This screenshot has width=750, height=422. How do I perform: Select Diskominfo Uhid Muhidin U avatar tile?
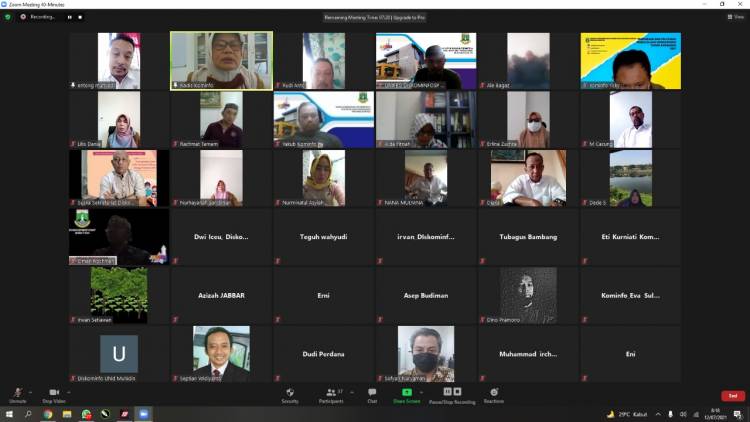tap(119, 354)
